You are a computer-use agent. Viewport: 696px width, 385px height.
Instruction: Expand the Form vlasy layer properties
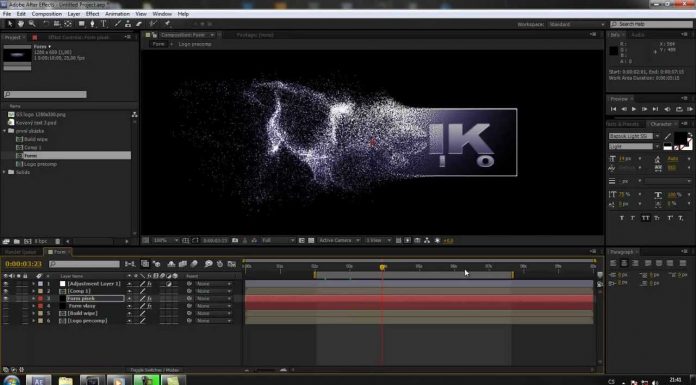(x=33, y=306)
